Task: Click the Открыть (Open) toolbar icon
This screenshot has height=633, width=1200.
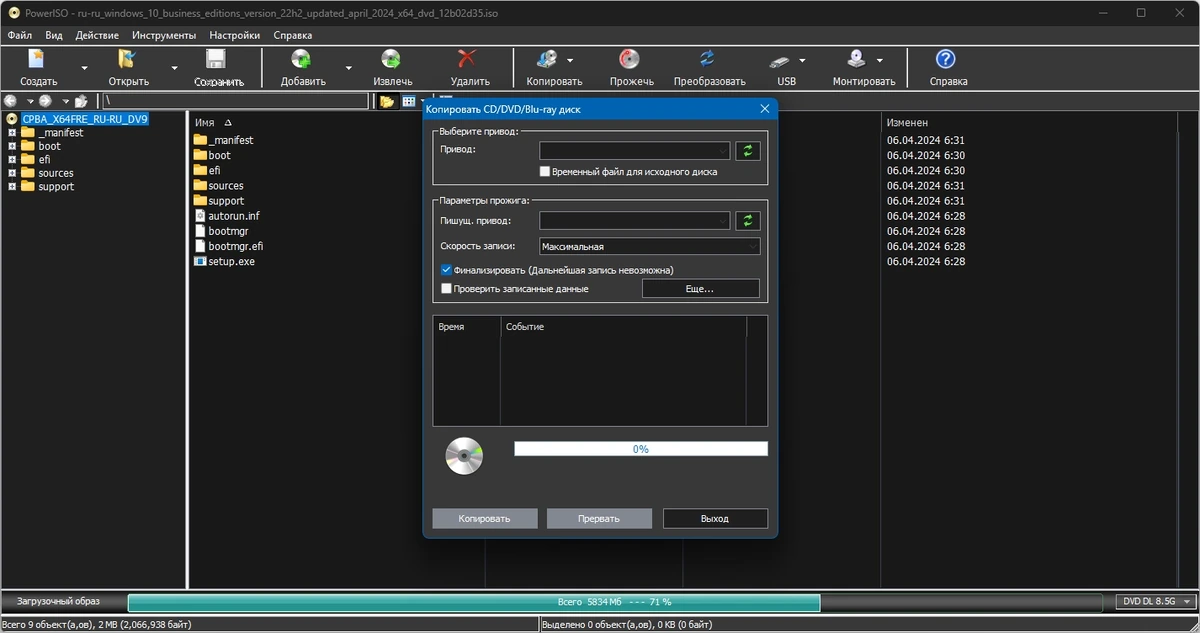Action: click(x=127, y=59)
